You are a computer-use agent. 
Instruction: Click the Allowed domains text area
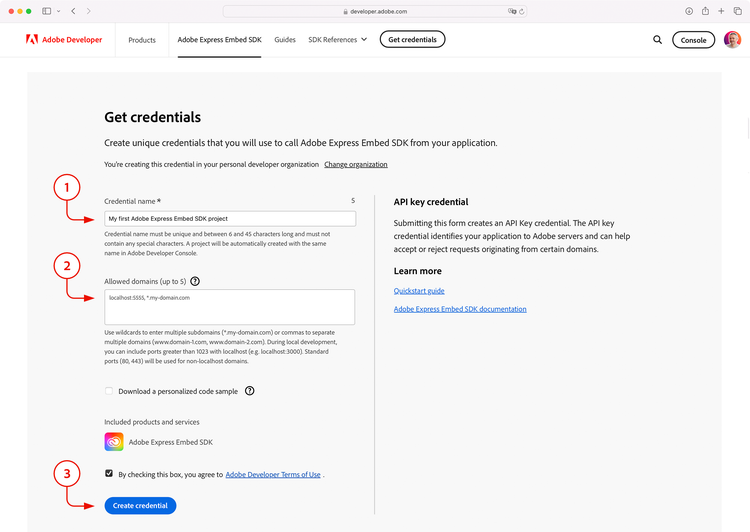(230, 306)
